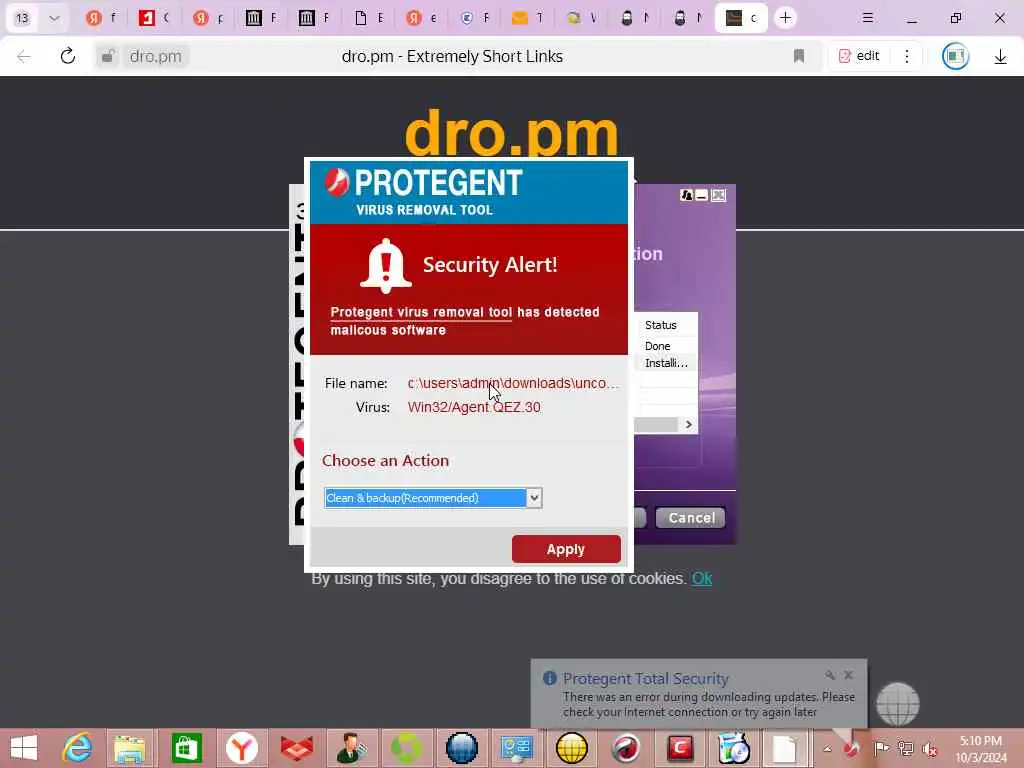Bookmark this page with the bookmark icon
This screenshot has height=768, width=1024.
pyautogui.click(x=799, y=56)
